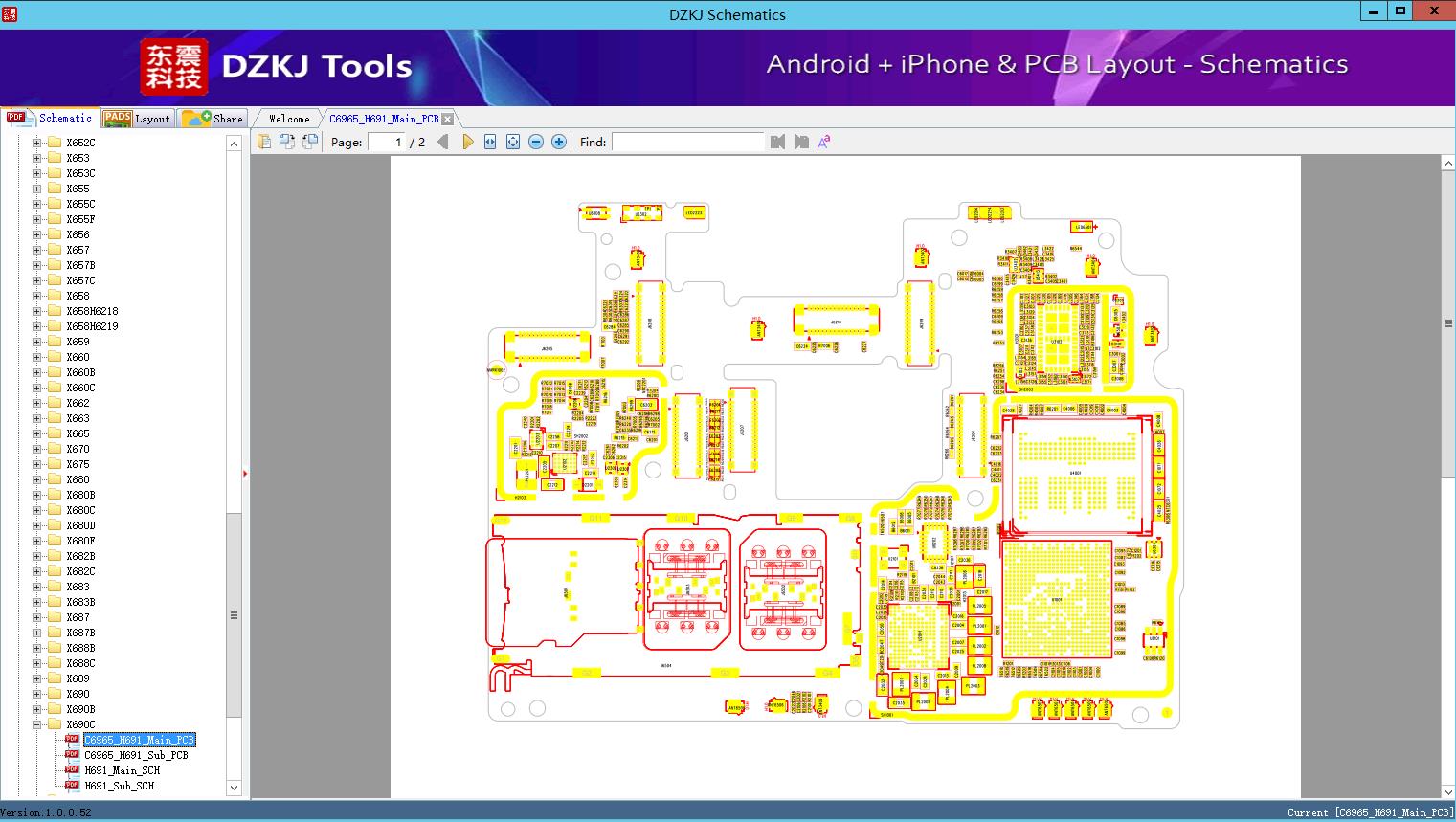Go to the next page arrow
The width and height of the screenshot is (1456, 822).
(467, 142)
